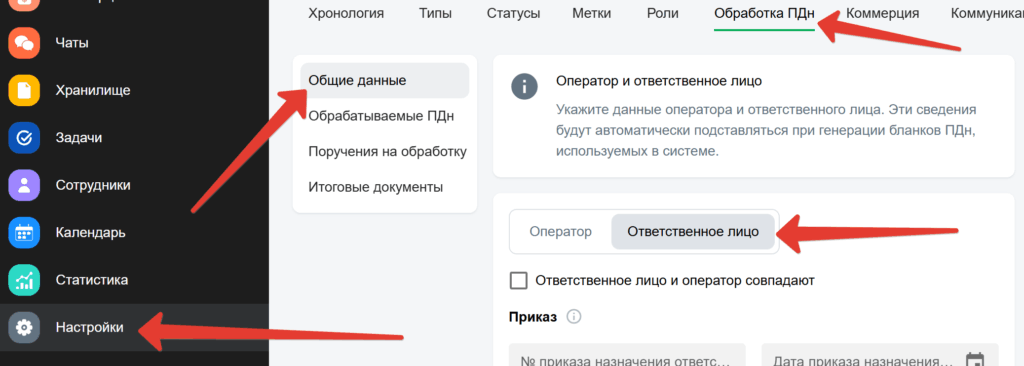This screenshot has height=366, width=1024.
Task: Select Обрабатываемые ПДн in side menu
Action: click(x=381, y=116)
